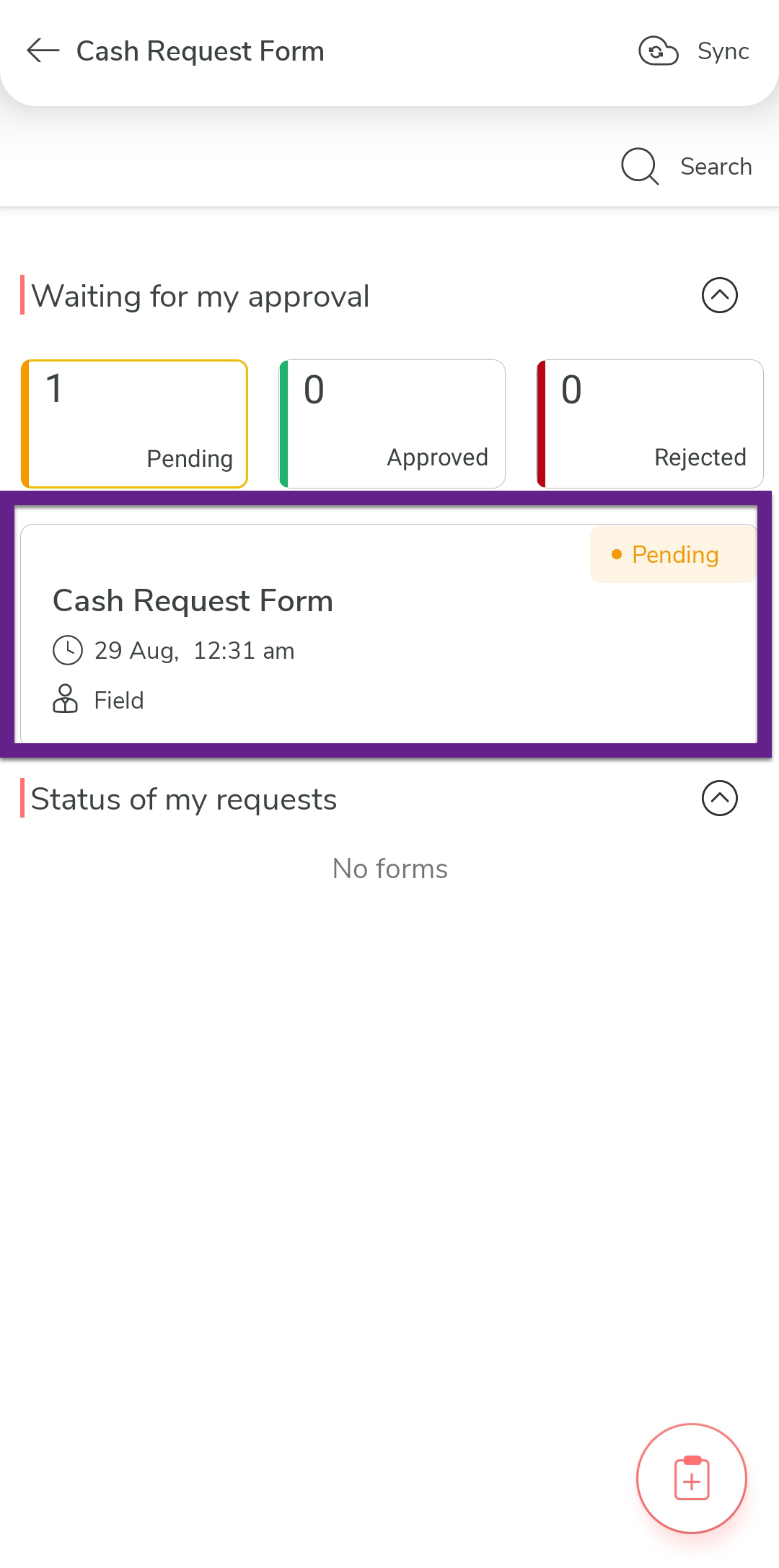Tap the add new form floating button

point(691,1478)
